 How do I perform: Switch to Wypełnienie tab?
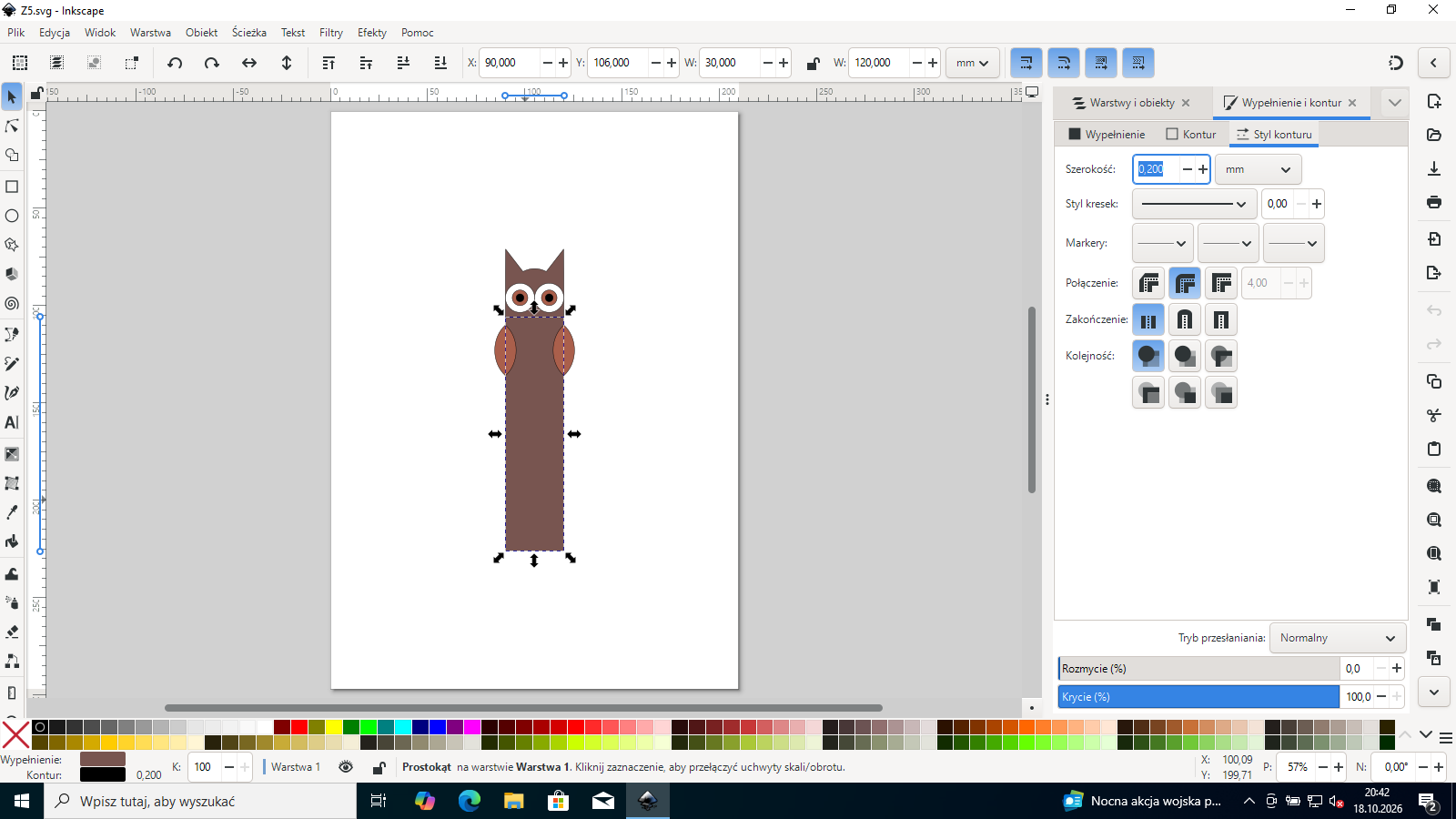coord(1107,134)
